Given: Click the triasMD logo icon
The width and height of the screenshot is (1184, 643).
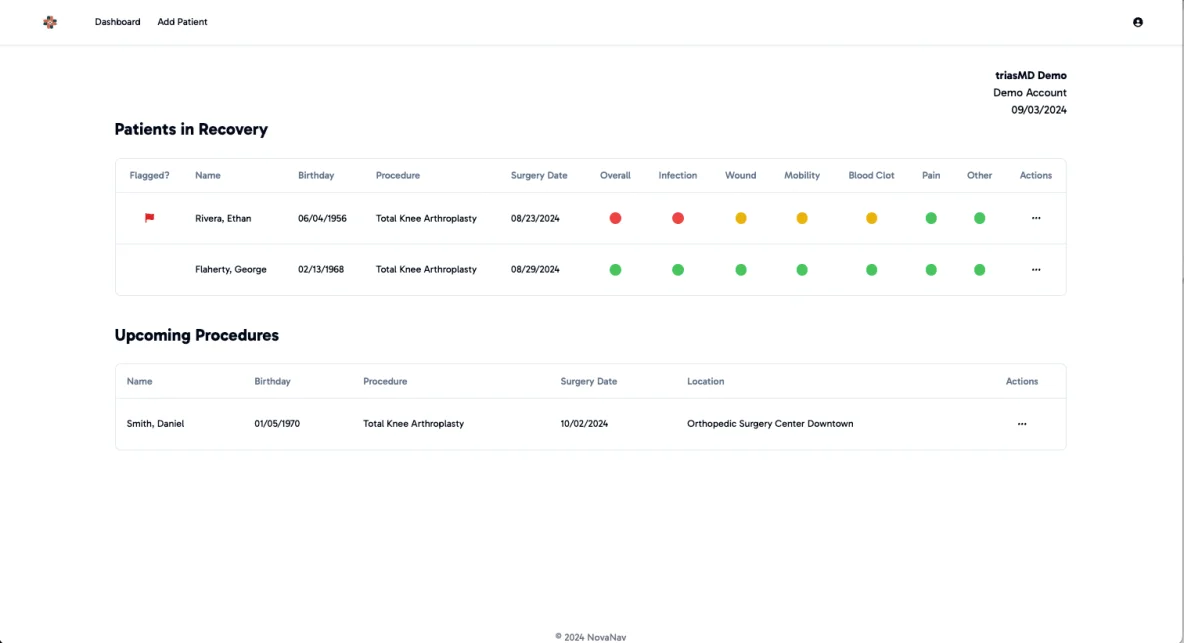Looking at the screenshot, I should [x=50, y=22].
